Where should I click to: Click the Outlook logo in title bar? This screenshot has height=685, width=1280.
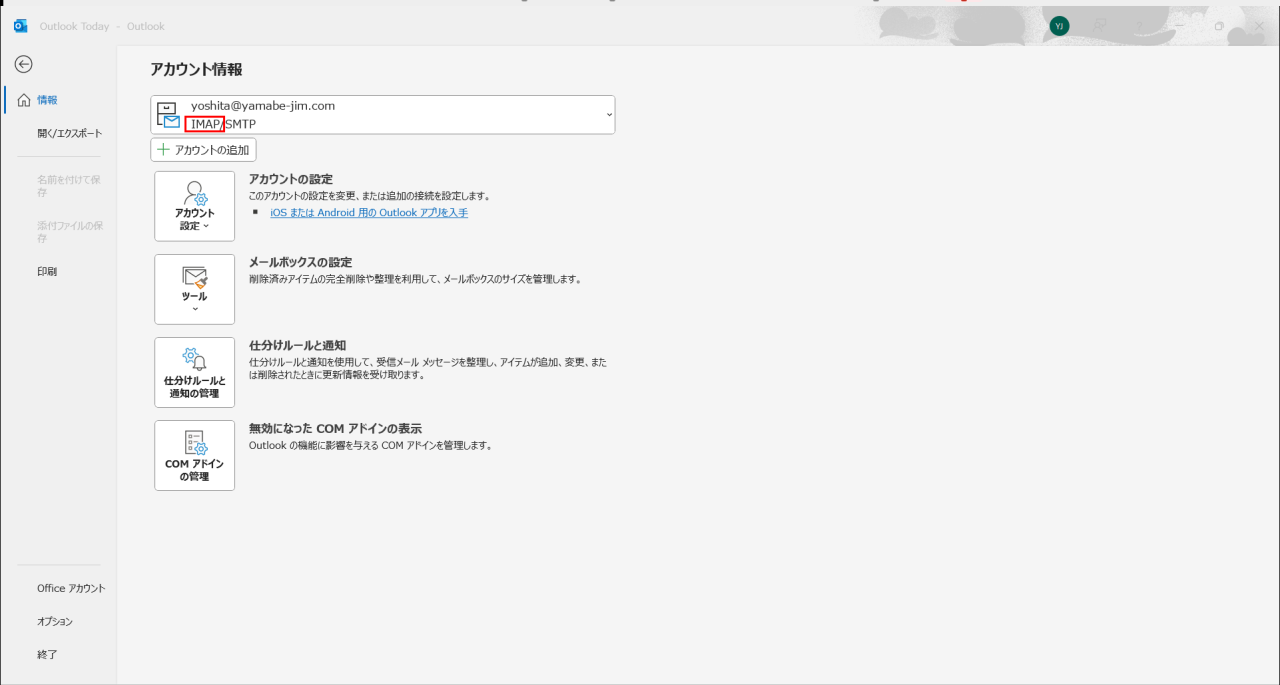click(x=20, y=26)
